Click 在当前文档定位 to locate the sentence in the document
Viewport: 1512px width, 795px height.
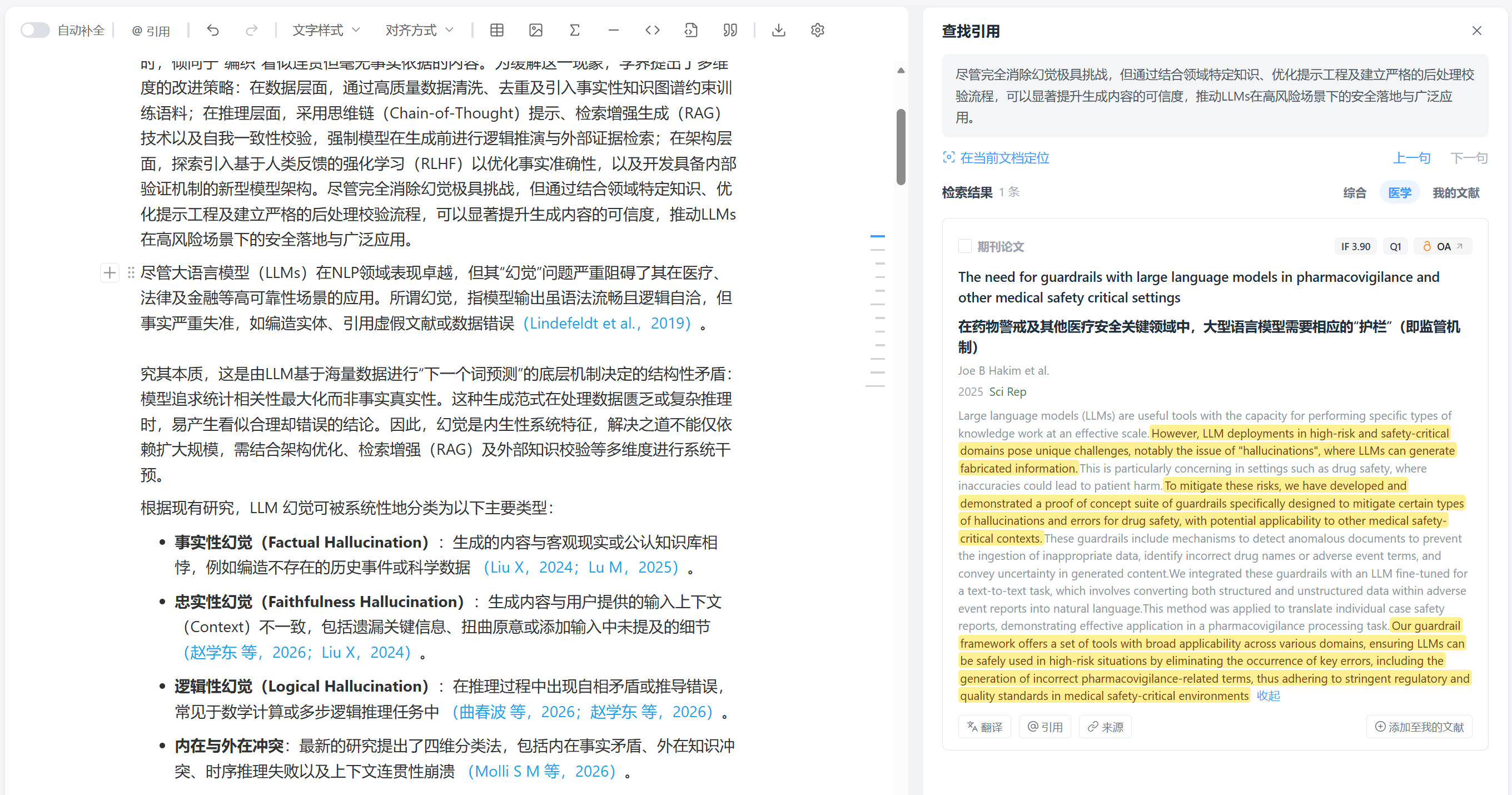pyautogui.click(x=1004, y=157)
